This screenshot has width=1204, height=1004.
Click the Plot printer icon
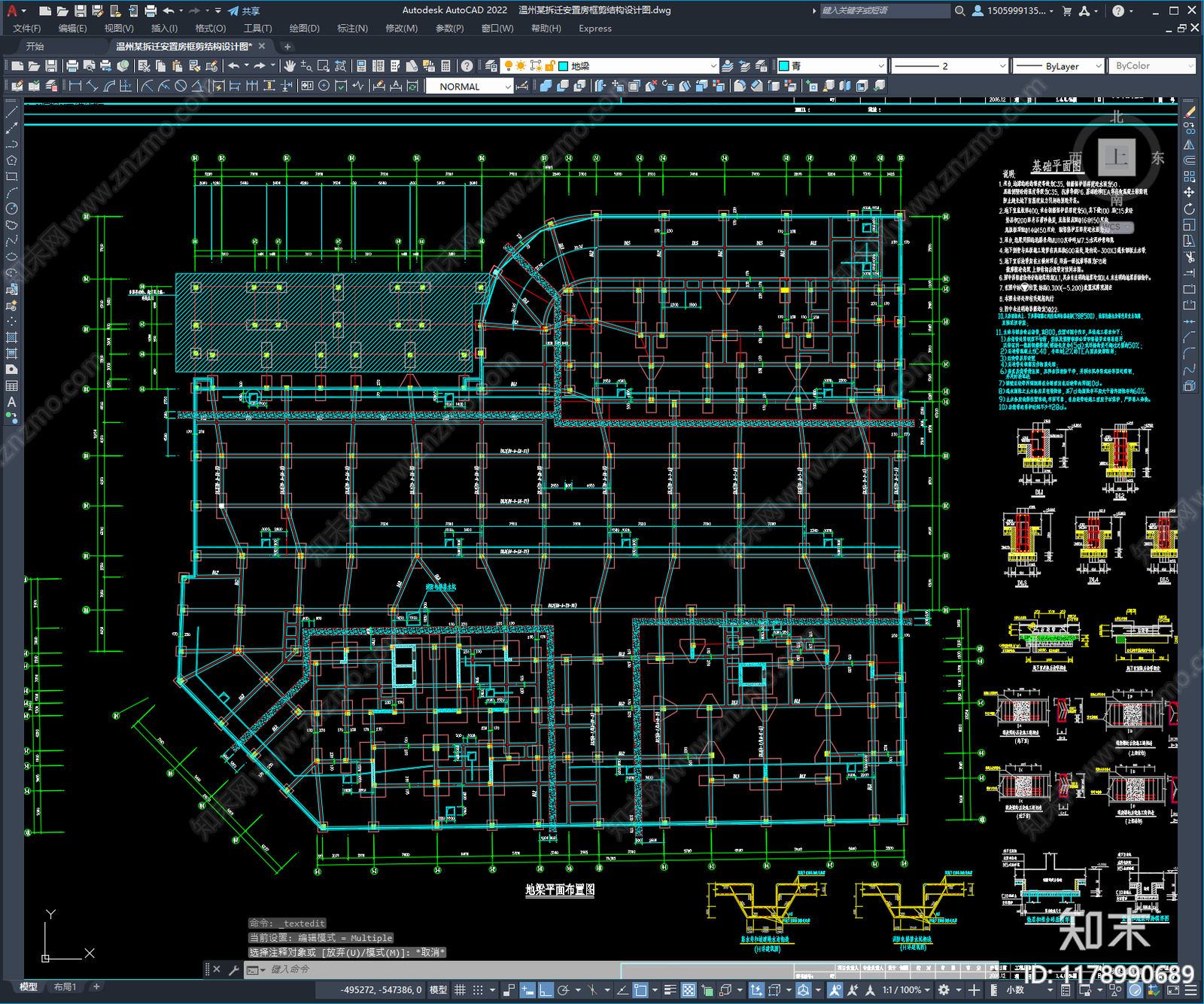coord(72,66)
